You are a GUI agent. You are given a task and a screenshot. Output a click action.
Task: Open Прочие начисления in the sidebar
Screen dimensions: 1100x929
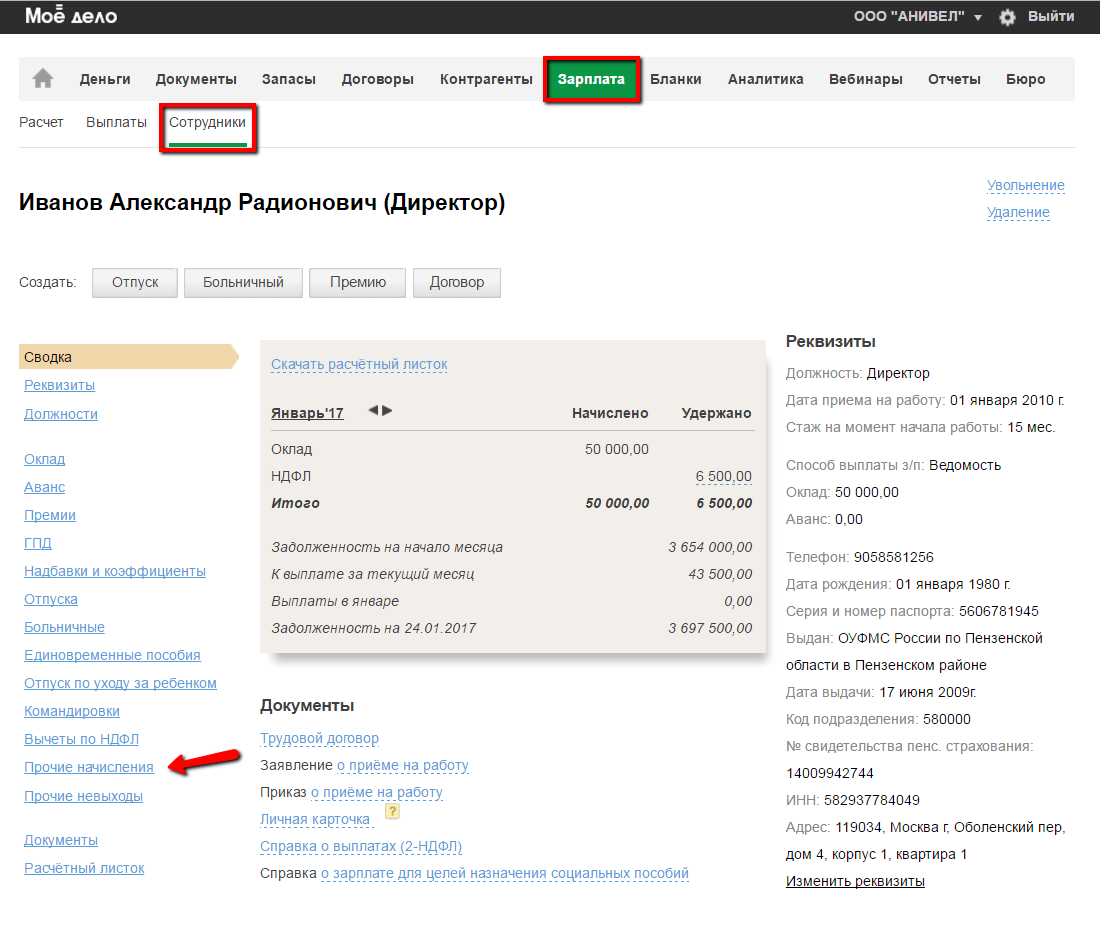click(89, 767)
